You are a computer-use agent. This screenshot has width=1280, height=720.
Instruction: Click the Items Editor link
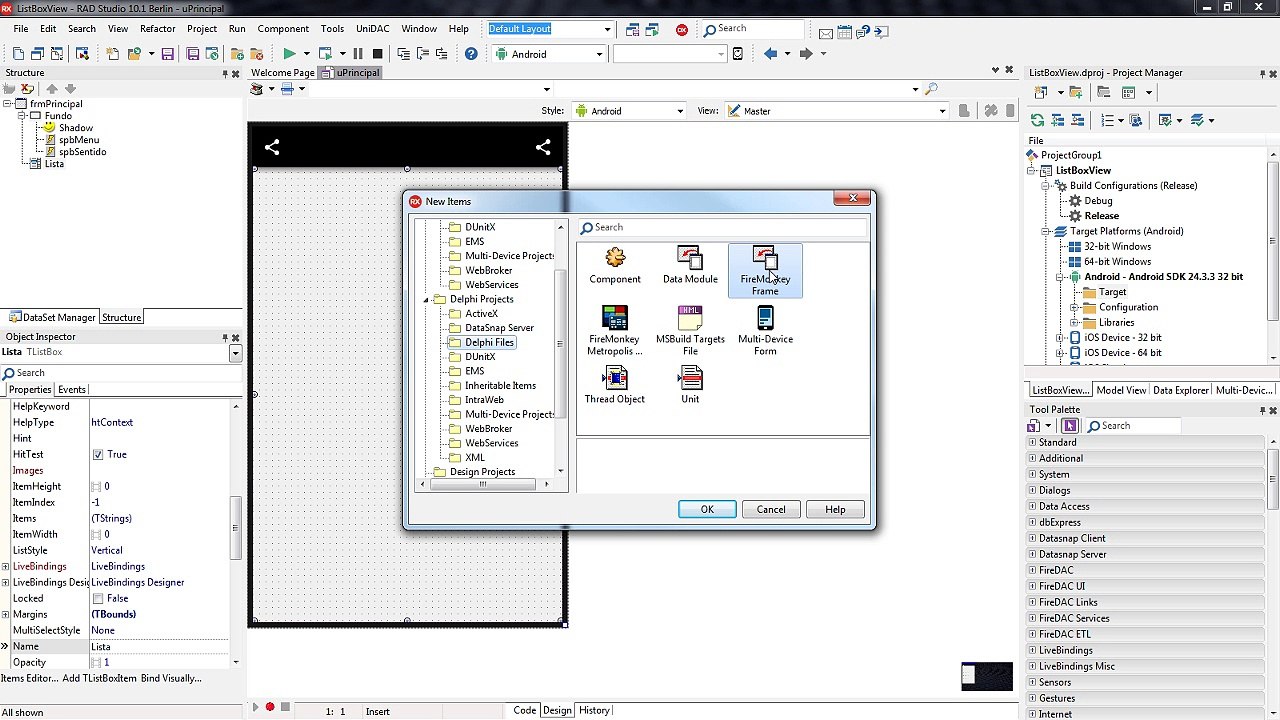[29, 678]
